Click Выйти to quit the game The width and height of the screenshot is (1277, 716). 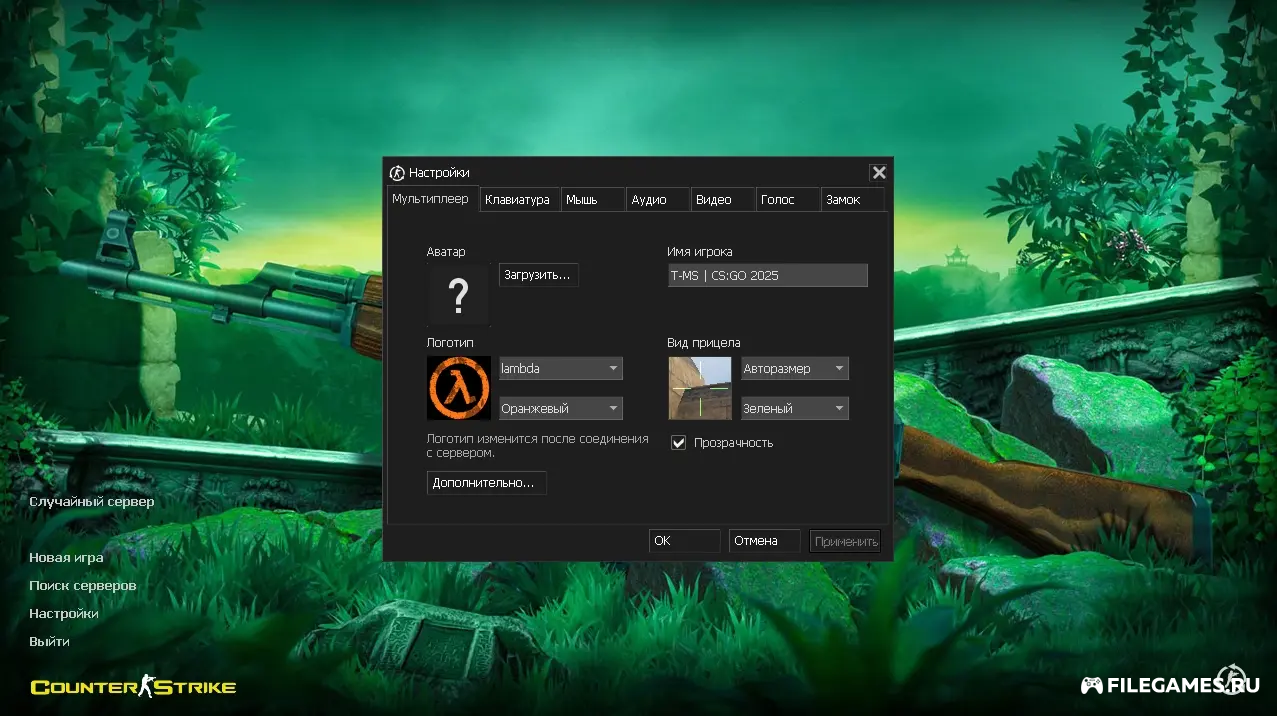point(49,642)
